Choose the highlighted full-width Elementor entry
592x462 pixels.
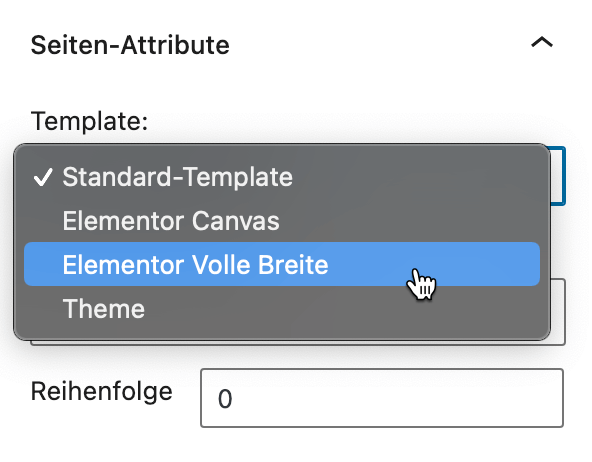click(x=282, y=264)
